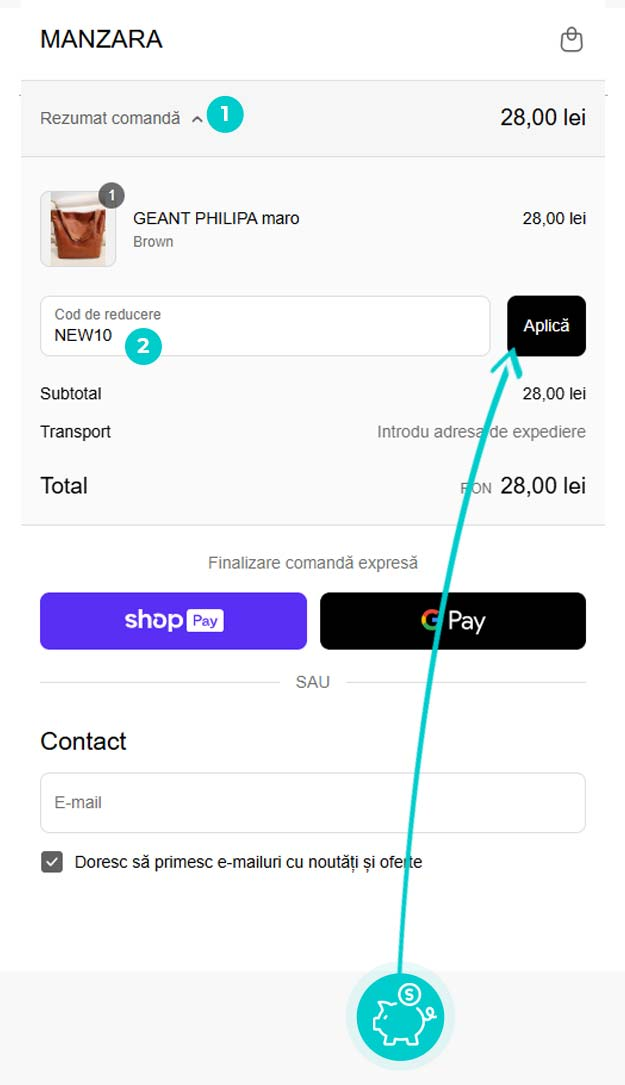The image size is (625, 1085).
Task: Pay with the Shop Pay button
Action: [x=173, y=621]
